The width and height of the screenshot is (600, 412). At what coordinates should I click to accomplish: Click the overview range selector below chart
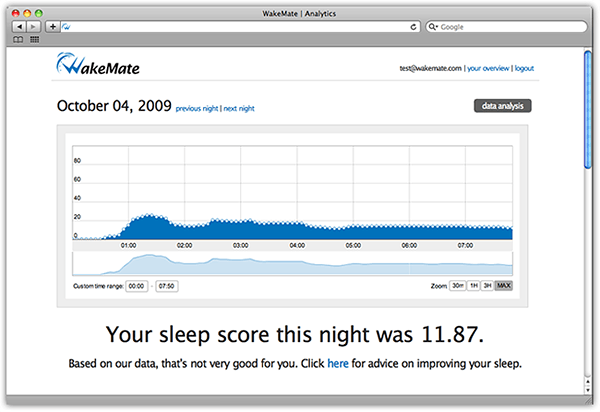tap(292, 264)
